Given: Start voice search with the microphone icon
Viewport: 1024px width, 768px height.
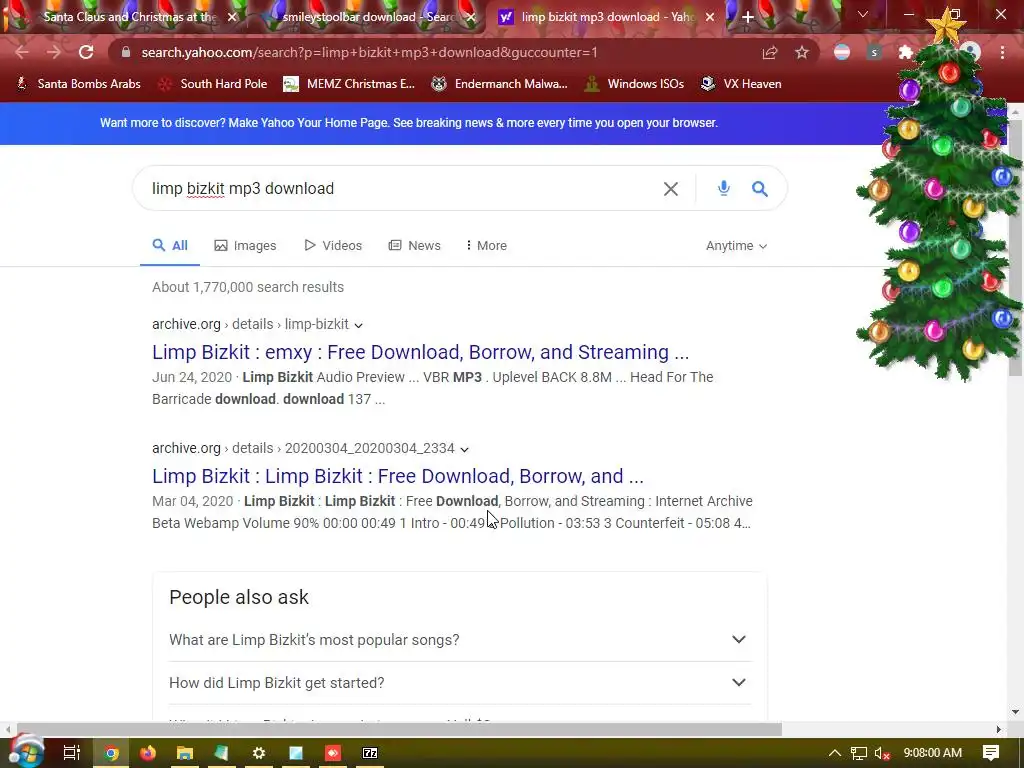Looking at the screenshot, I should [724, 189].
